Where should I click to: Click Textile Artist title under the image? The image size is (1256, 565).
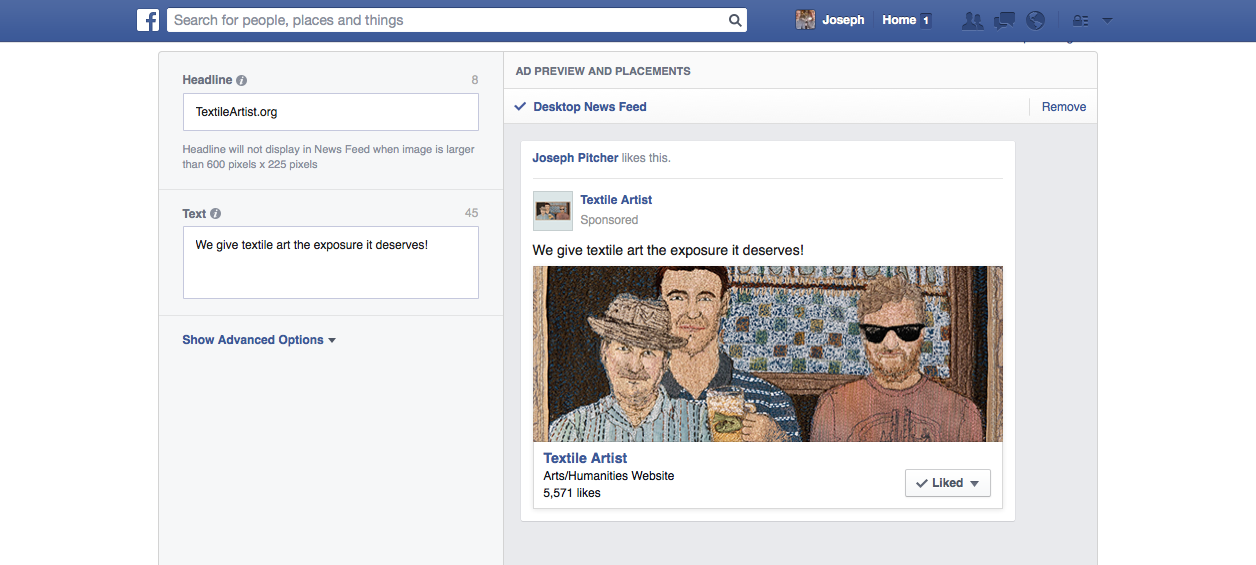(x=585, y=458)
